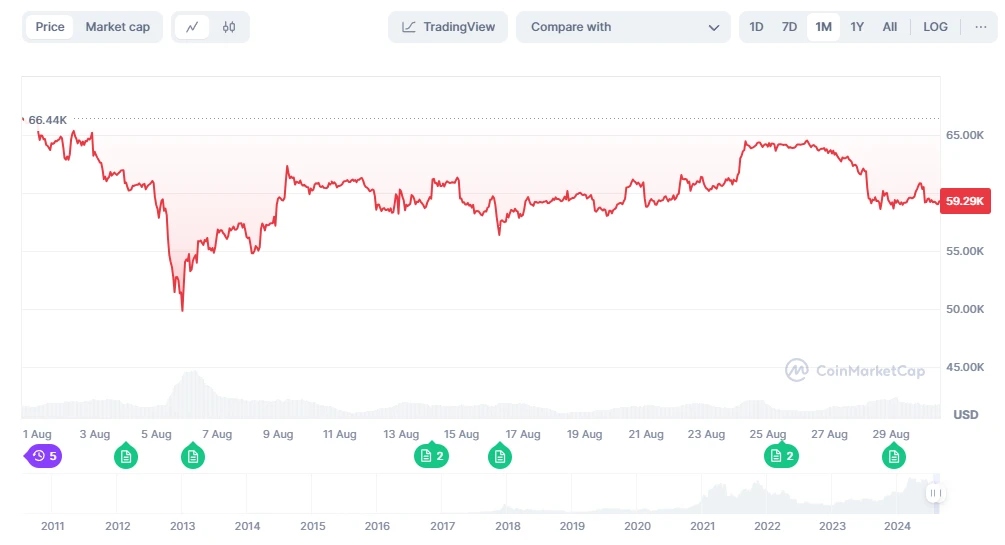Switch to line chart view icon

192,27
